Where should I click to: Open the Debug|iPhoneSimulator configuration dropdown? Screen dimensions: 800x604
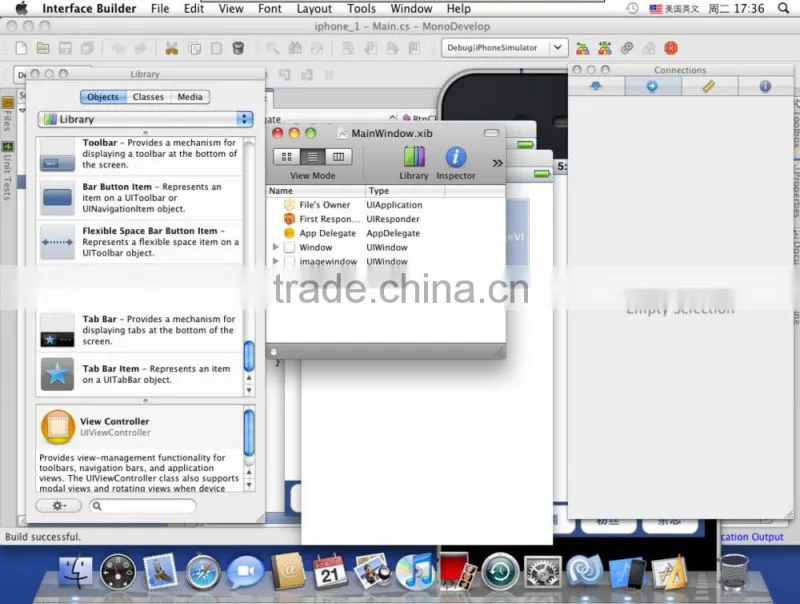click(x=504, y=48)
